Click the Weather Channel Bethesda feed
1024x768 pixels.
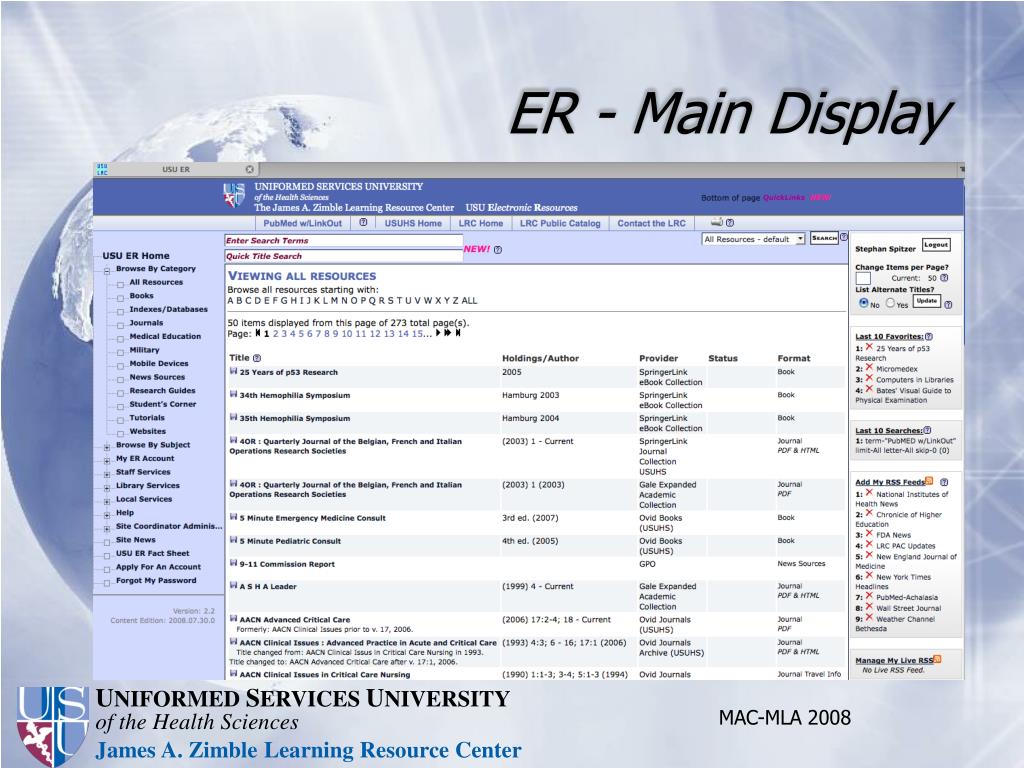(x=895, y=624)
